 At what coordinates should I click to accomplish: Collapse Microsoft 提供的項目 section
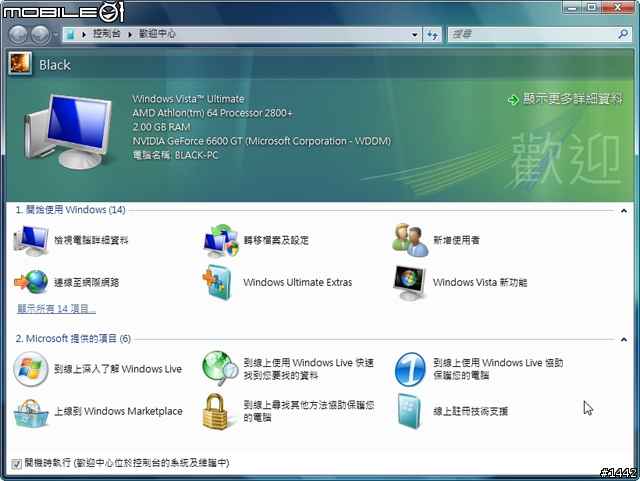624,339
